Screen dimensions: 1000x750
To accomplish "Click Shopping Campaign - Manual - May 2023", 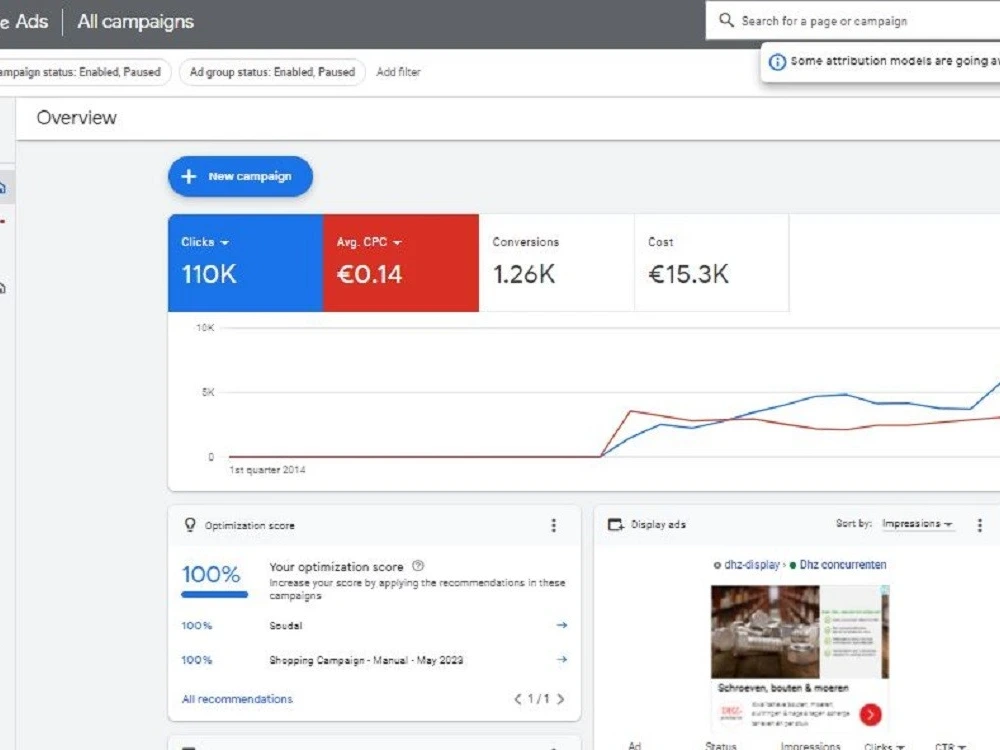I will [x=366, y=660].
